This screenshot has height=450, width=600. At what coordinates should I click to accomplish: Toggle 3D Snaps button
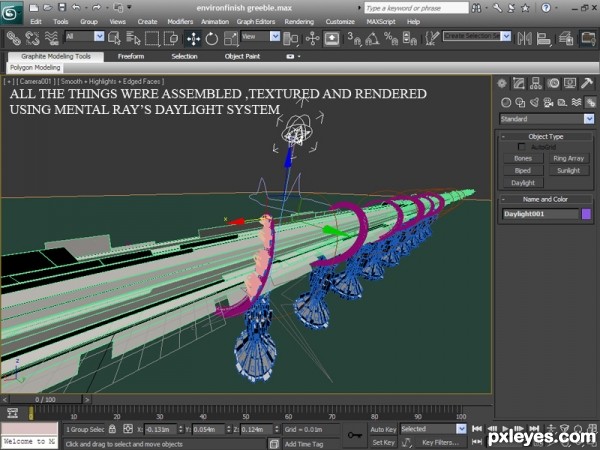(354, 39)
